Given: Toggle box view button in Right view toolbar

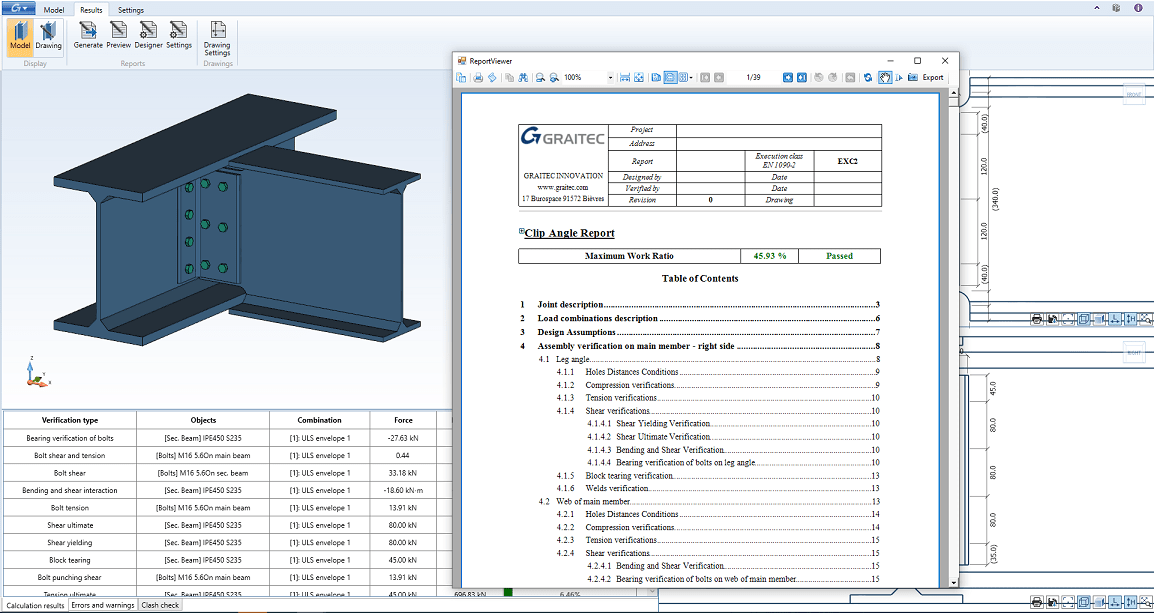Looking at the screenshot, I should pos(1083,602).
